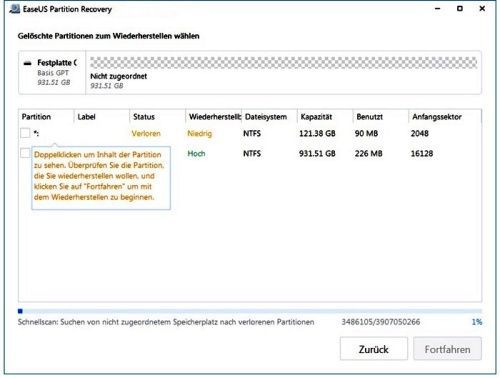
Task: Collapse the Festplatte disk entry
Action: pos(27,63)
